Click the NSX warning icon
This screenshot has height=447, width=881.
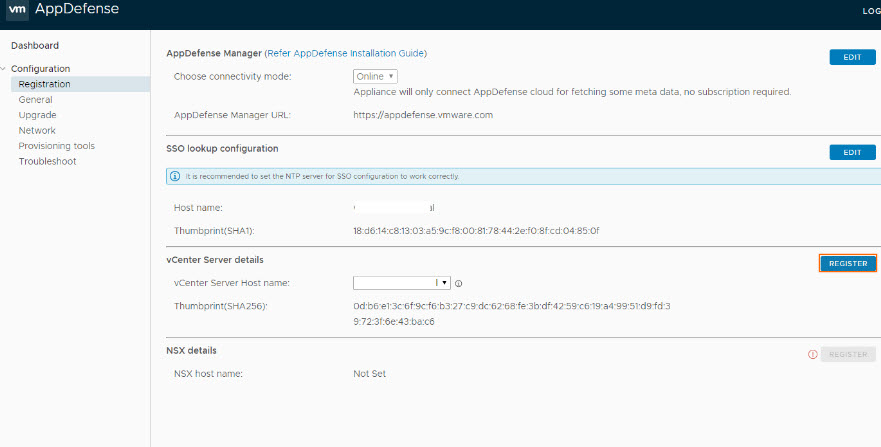(812, 355)
